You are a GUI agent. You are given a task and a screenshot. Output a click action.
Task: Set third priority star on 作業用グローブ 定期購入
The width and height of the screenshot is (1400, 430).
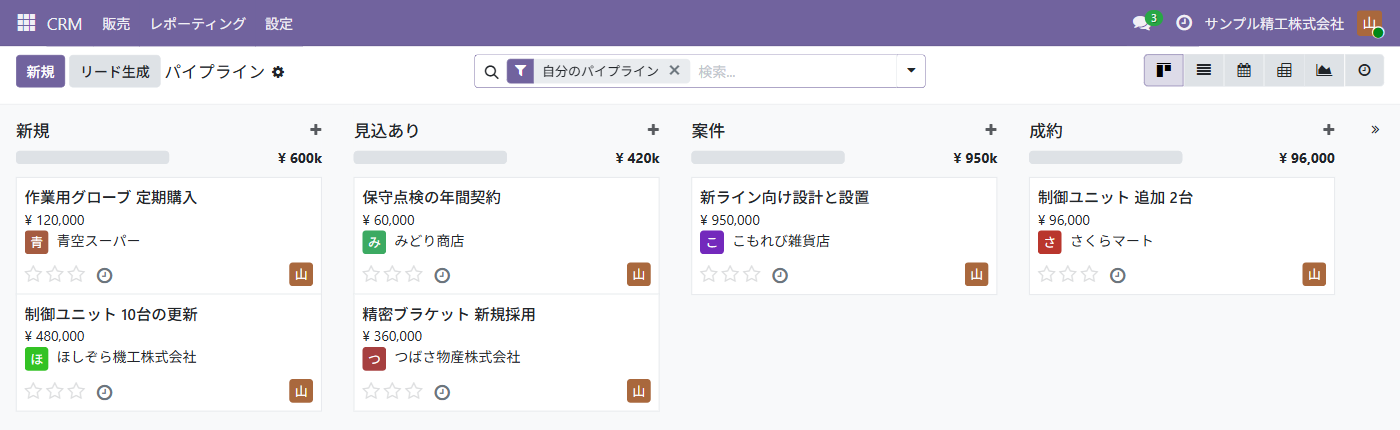click(76, 275)
